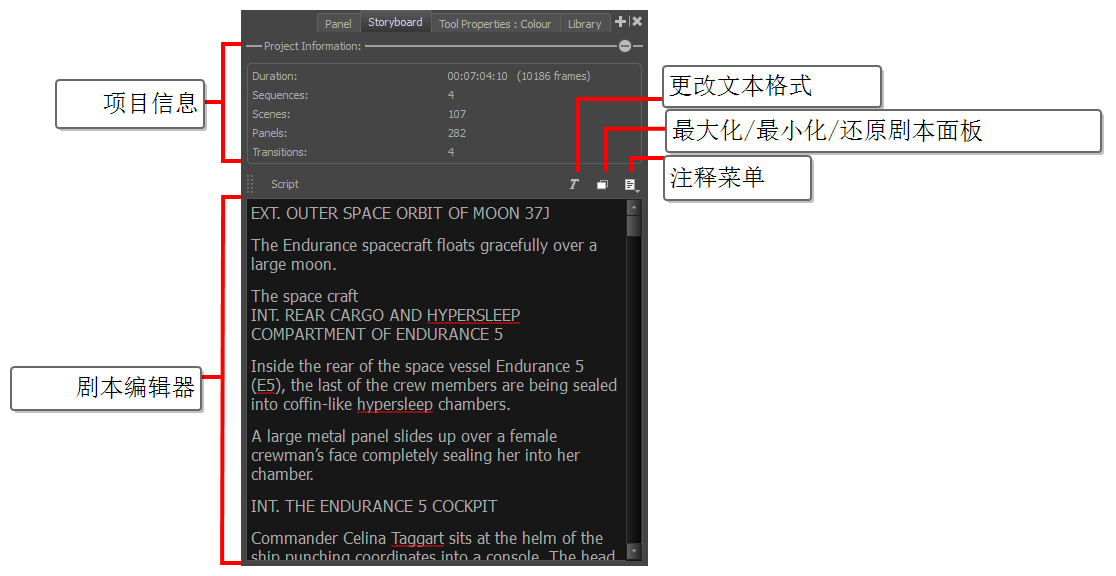Click the misspelled word HYPERSLEEP in script
The image size is (1116, 576).
(x=473, y=315)
